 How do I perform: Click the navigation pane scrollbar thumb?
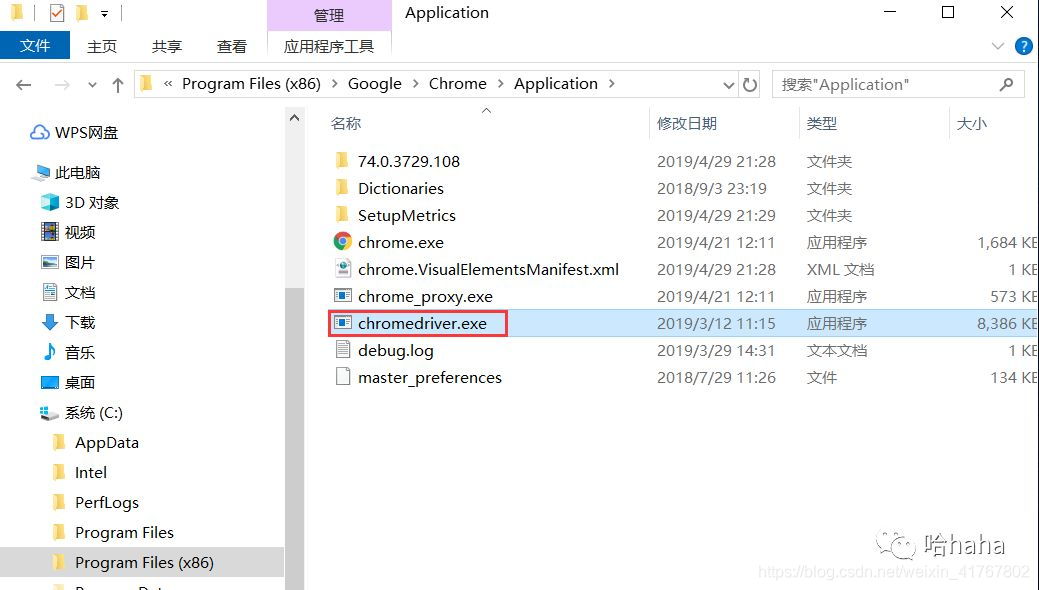click(x=295, y=438)
